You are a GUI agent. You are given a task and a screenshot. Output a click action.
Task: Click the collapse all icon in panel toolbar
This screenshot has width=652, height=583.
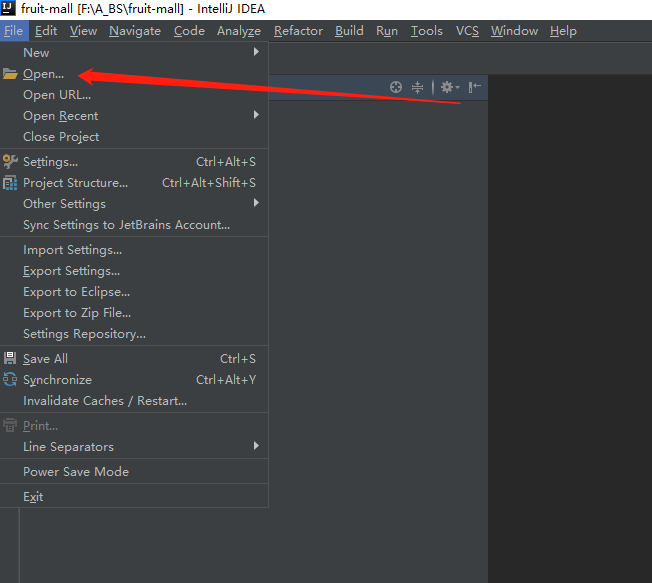point(417,87)
